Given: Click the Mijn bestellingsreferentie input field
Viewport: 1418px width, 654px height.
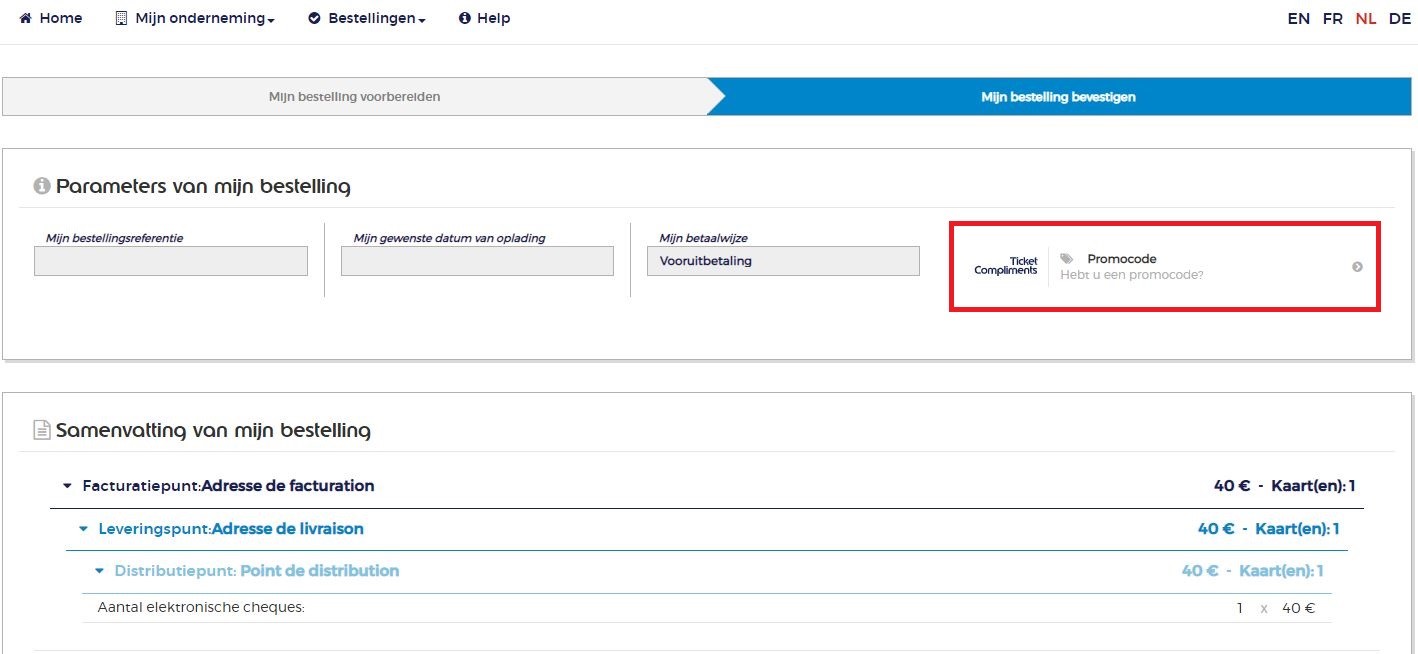Looking at the screenshot, I should point(171,261).
